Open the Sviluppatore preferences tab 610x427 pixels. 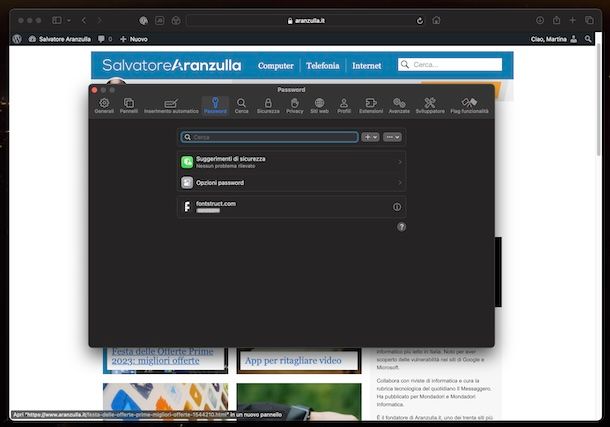point(430,106)
